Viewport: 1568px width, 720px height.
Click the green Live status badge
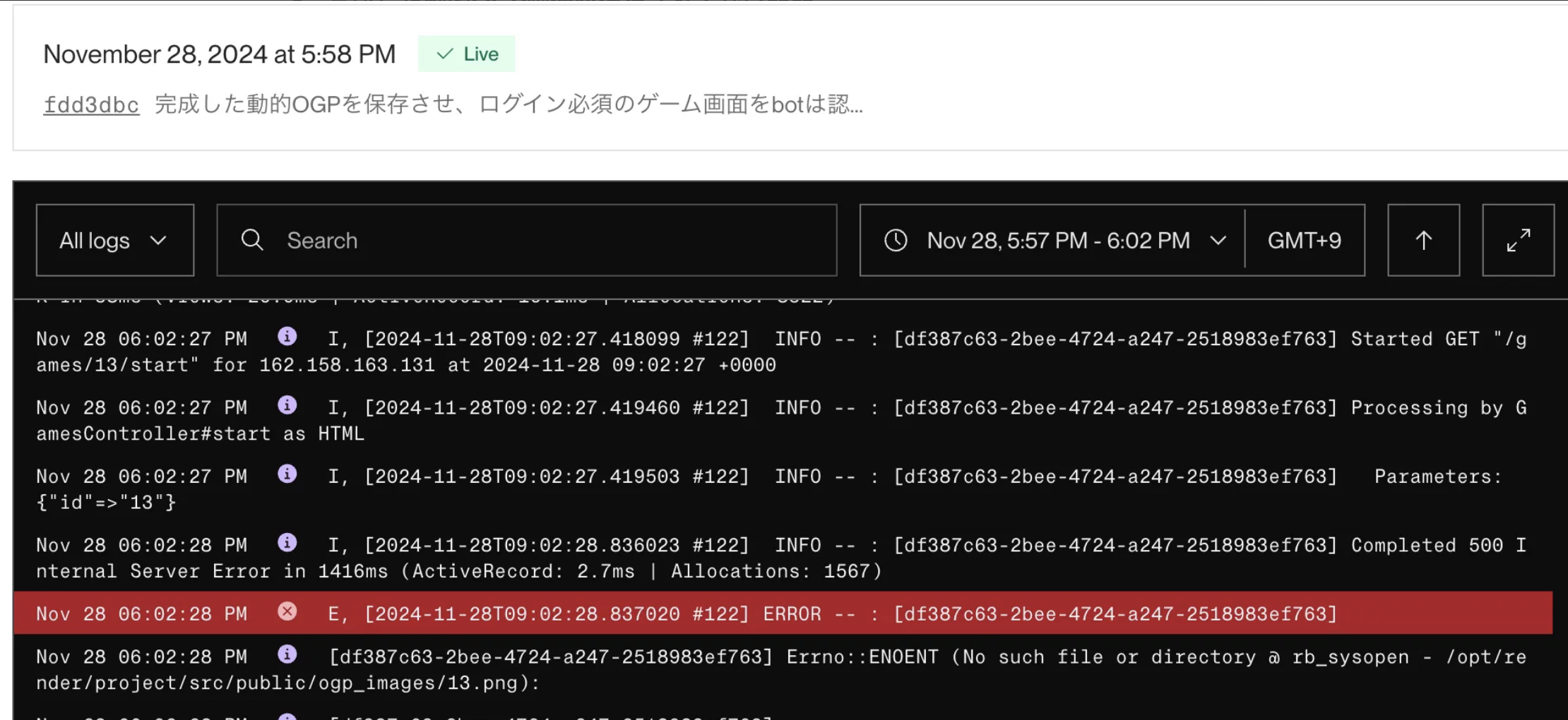coord(466,54)
